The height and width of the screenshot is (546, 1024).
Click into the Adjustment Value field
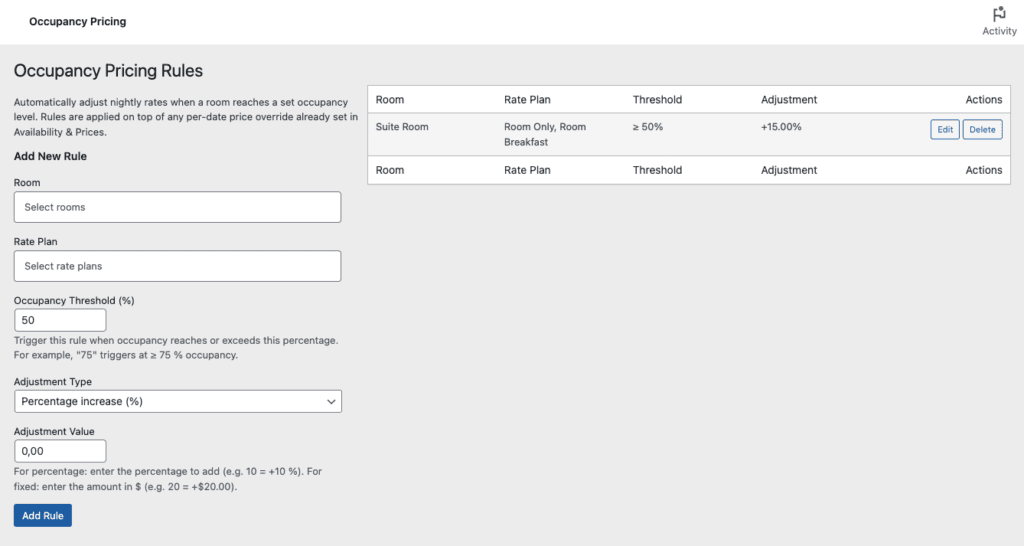pyautogui.click(x=60, y=451)
